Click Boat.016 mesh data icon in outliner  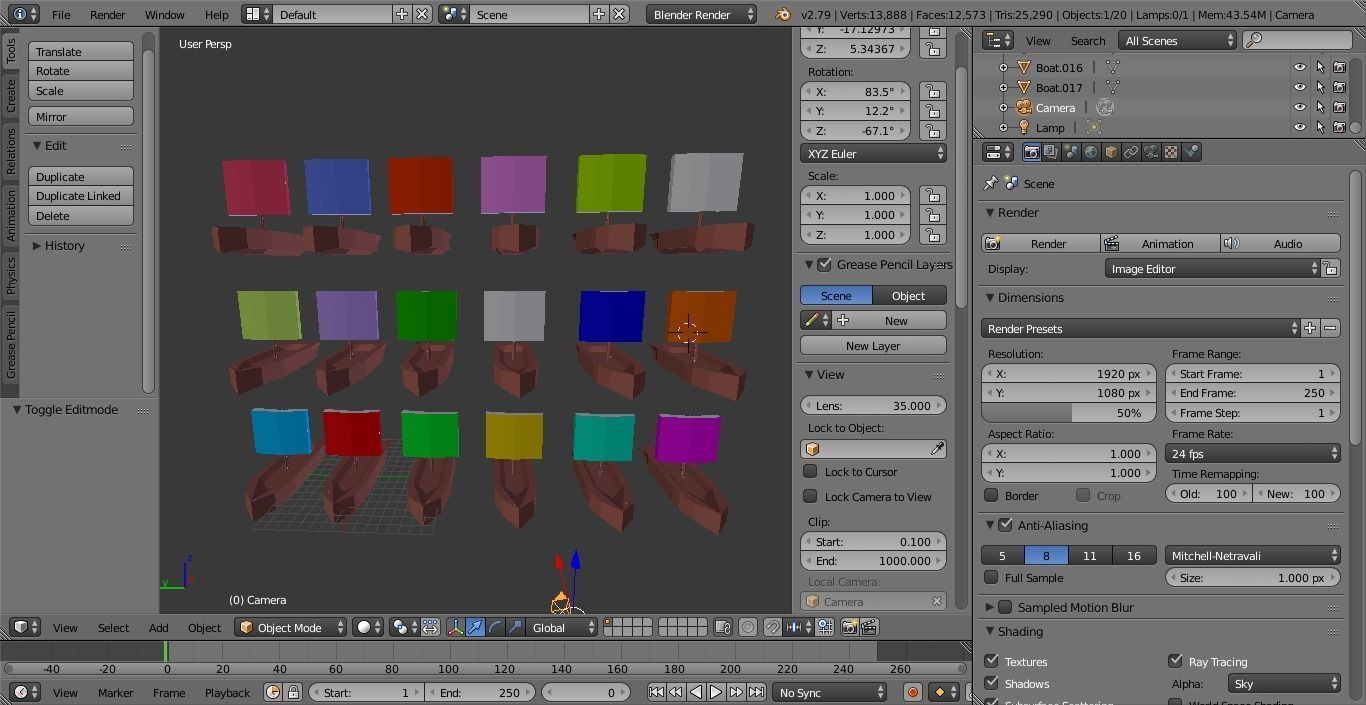click(1112, 67)
